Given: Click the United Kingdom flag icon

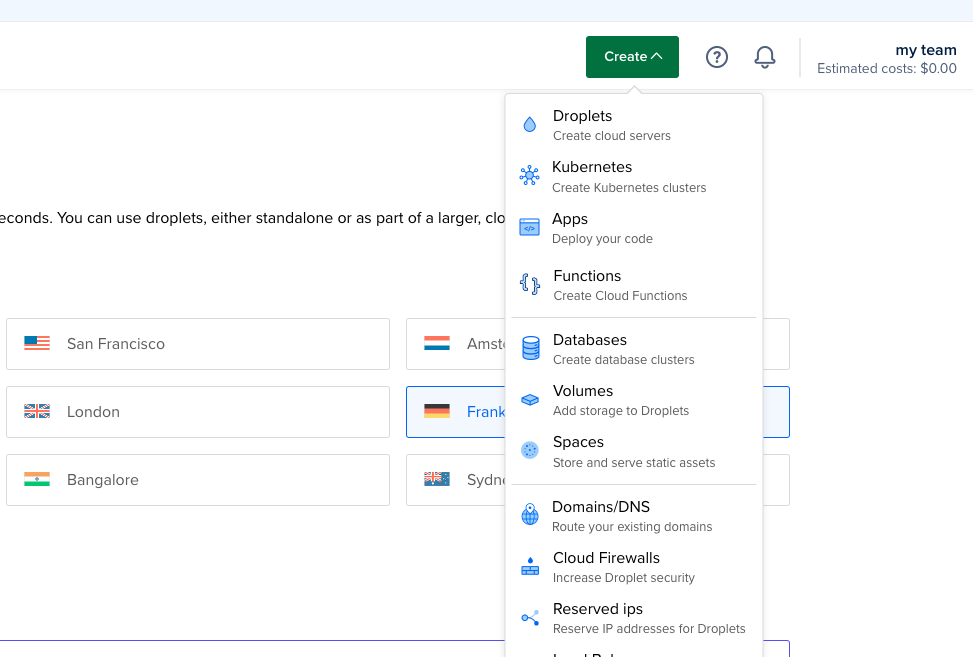Looking at the screenshot, I should (x=37, y=411).
